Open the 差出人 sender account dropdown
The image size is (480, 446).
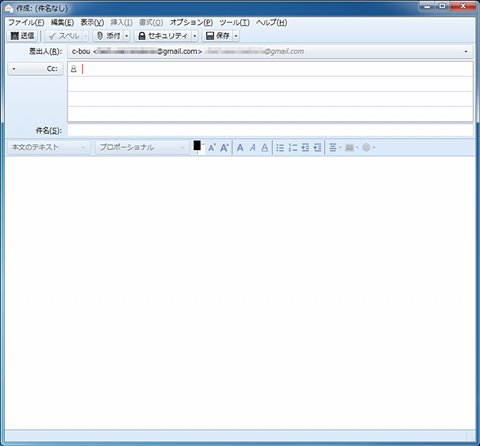[270, 52]
